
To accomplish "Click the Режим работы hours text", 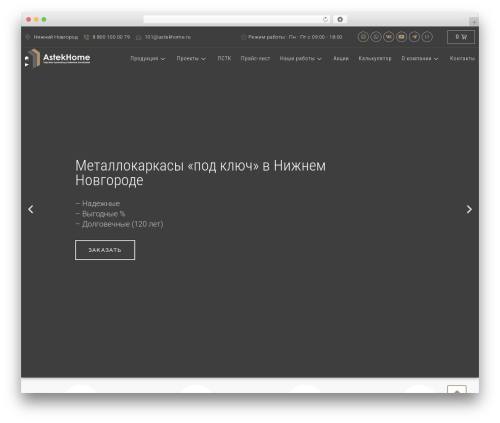I will (x=295, y=37).
